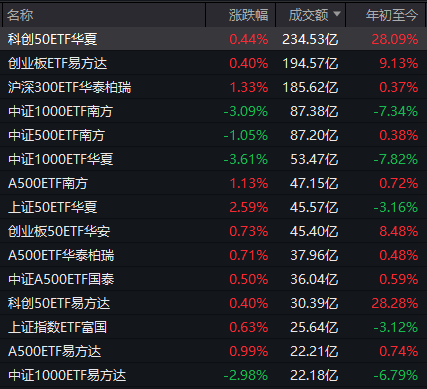Screen dimensions: 427x389
Task: Click the 45.57亿 turnover value
Action: [314, 207]
